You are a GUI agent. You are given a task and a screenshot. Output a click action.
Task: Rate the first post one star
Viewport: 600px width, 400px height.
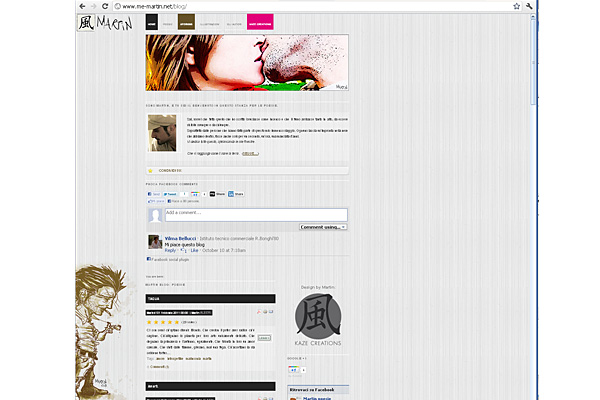[x=149, y=322]
